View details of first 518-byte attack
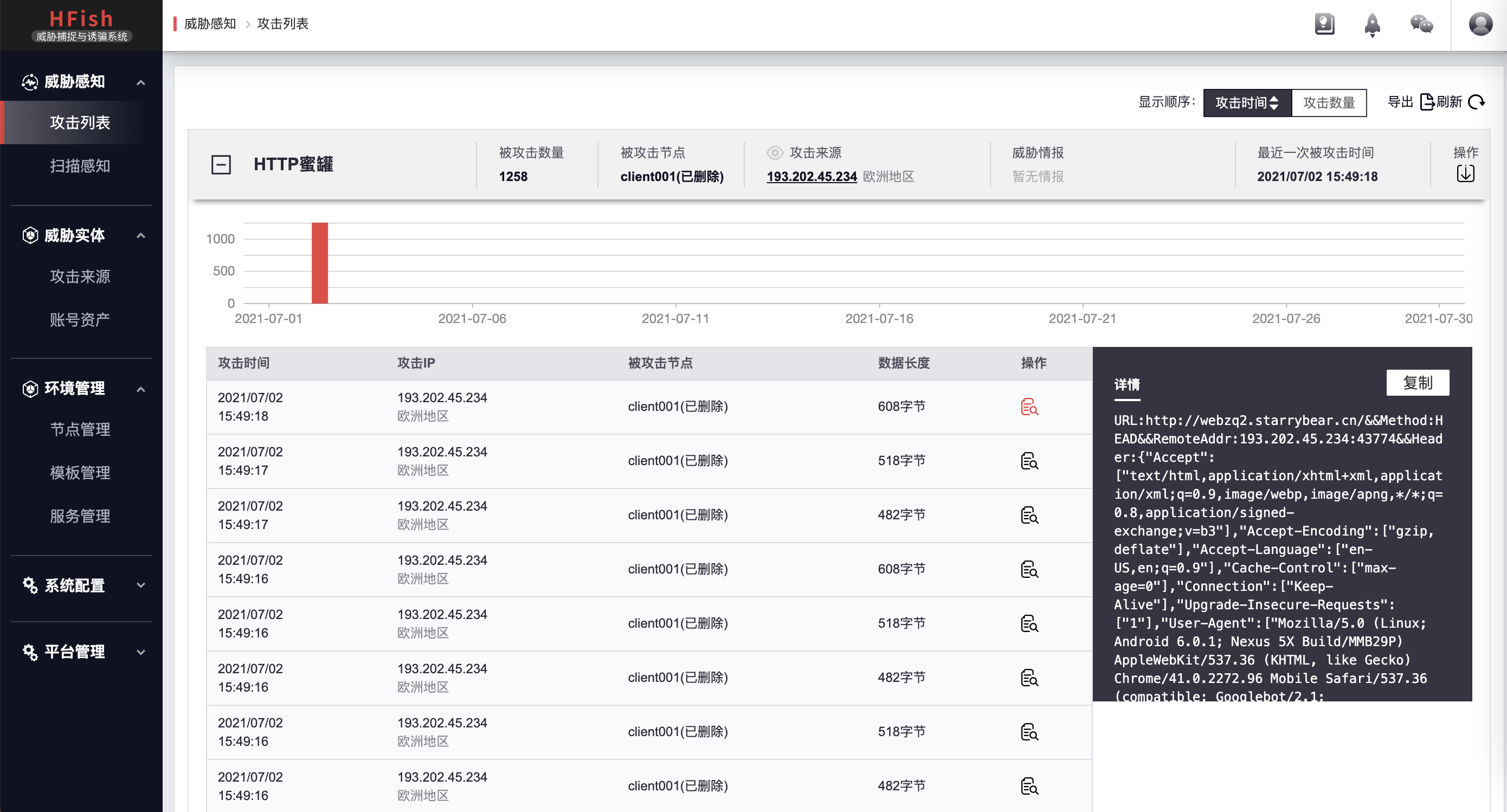 coord(1029,462)
